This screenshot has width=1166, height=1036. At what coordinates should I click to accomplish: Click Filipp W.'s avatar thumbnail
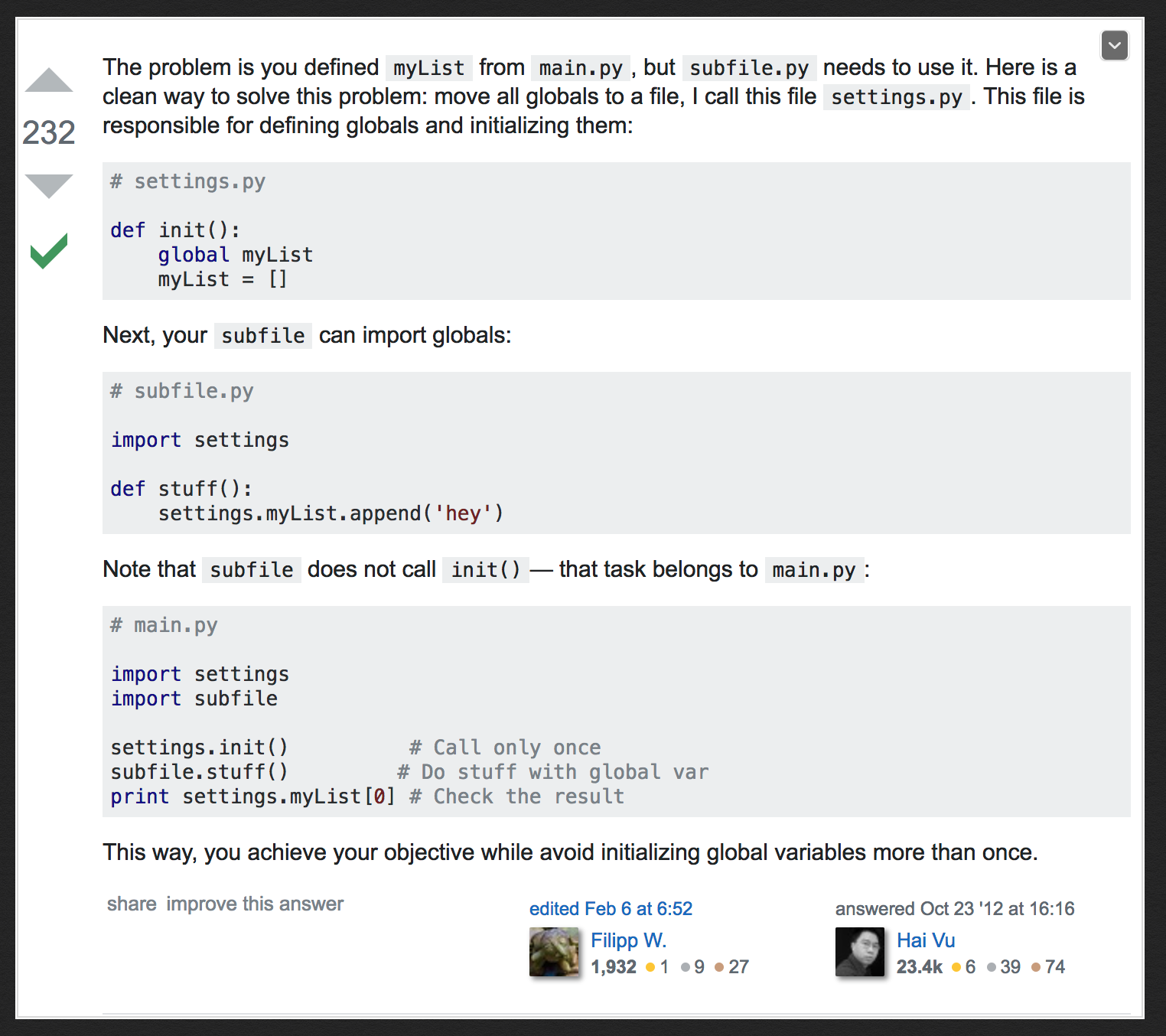pyautogui.click(x=554, y=952)
